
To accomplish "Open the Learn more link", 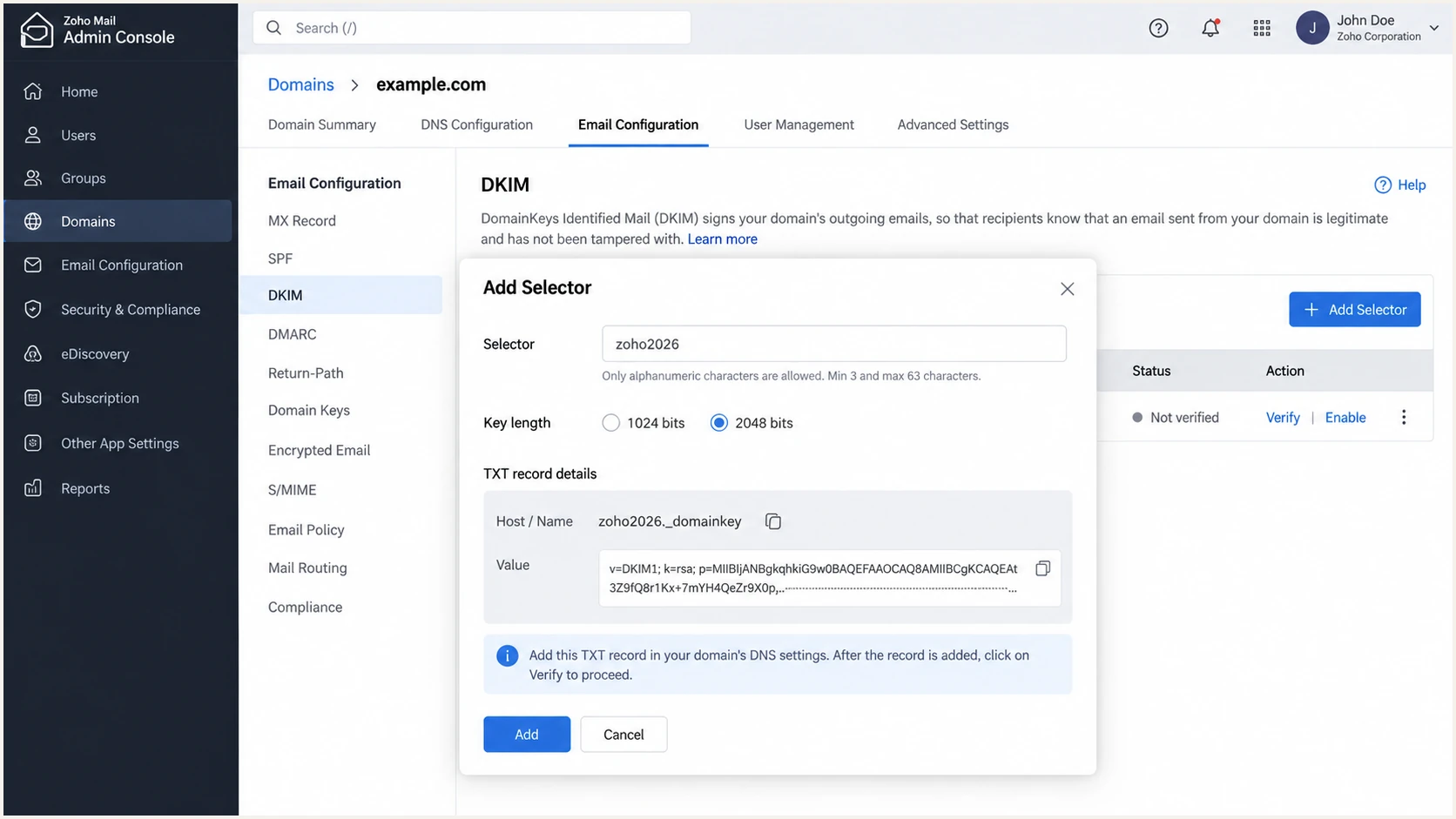I will pyautogui.click(x=722, y=239).
